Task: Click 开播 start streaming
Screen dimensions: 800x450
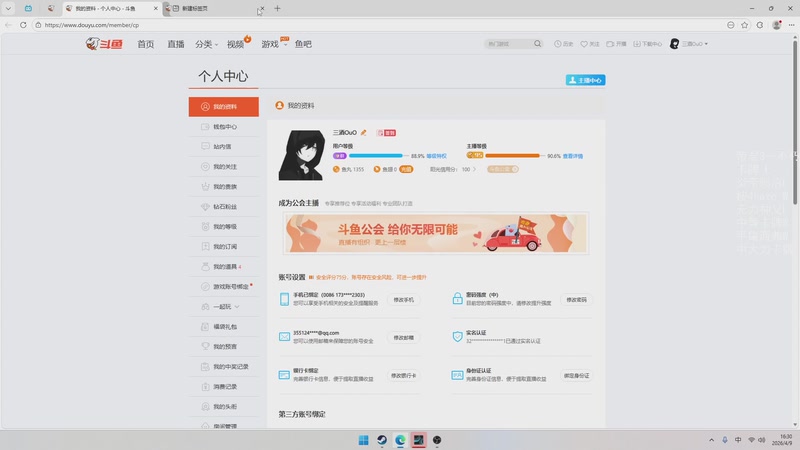Action: click(x=616, y=44)
